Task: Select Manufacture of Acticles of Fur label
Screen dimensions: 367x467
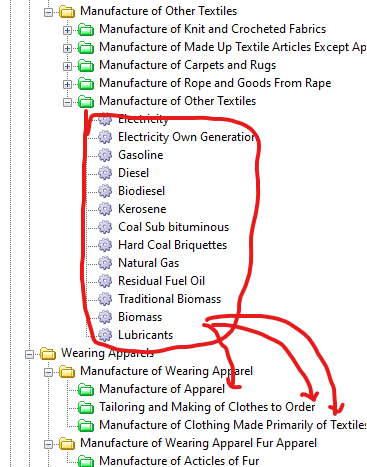Action: click(179, 461)
